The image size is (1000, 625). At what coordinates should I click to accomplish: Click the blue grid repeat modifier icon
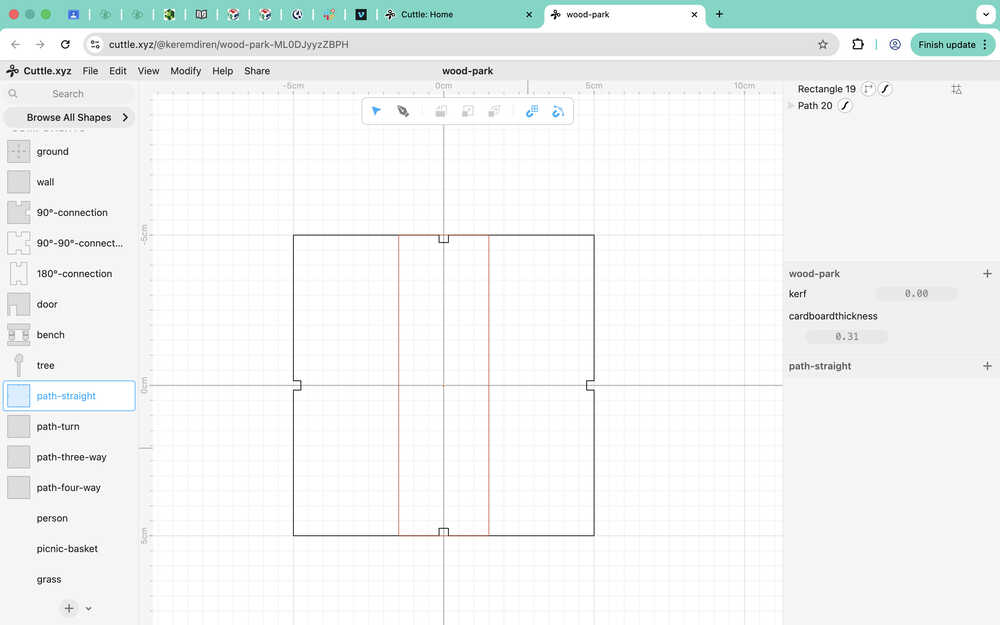pyautogui.click(x=532, y=112)
